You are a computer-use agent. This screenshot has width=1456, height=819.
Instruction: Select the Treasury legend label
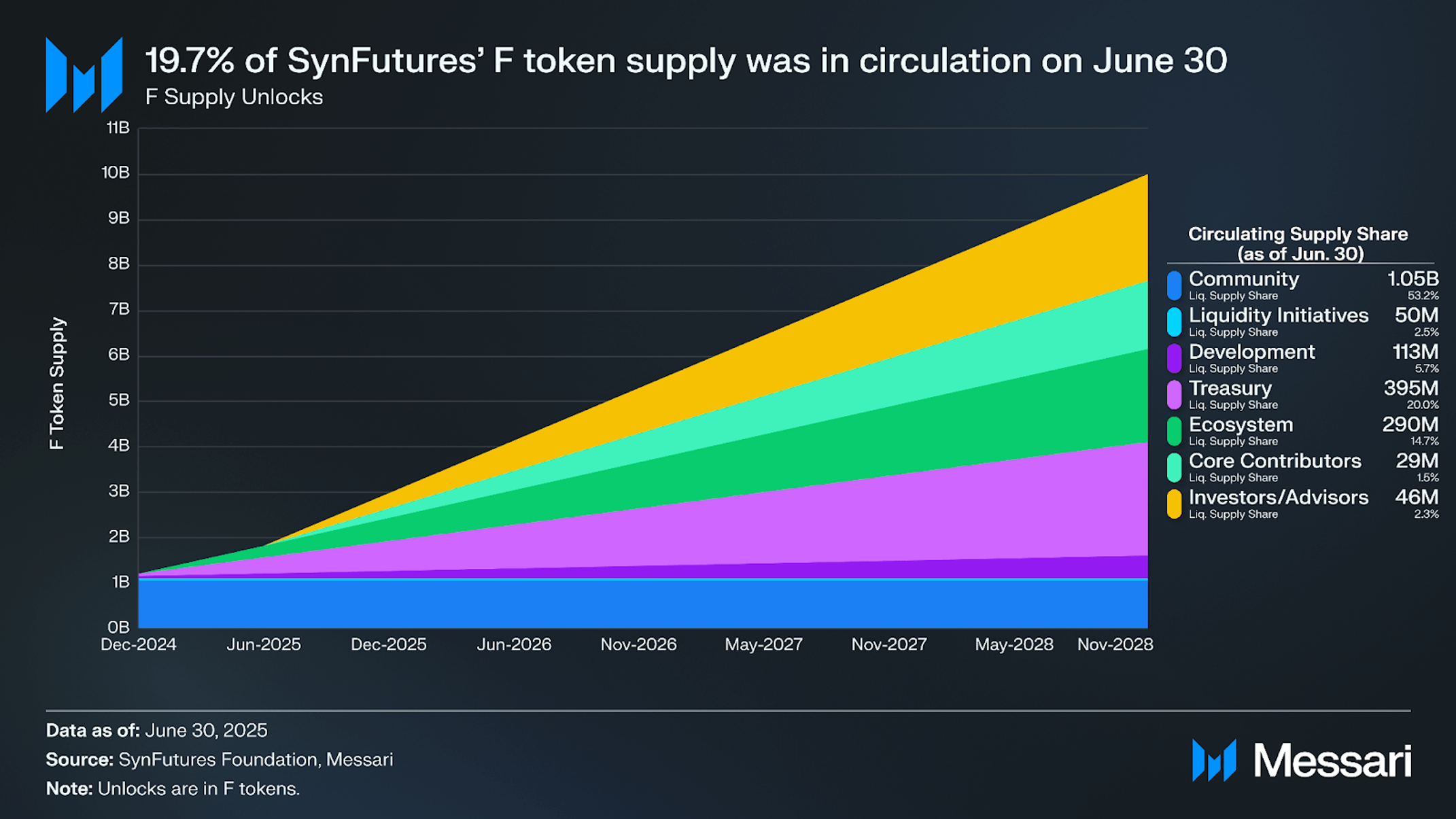click(x=1230, y=388)
